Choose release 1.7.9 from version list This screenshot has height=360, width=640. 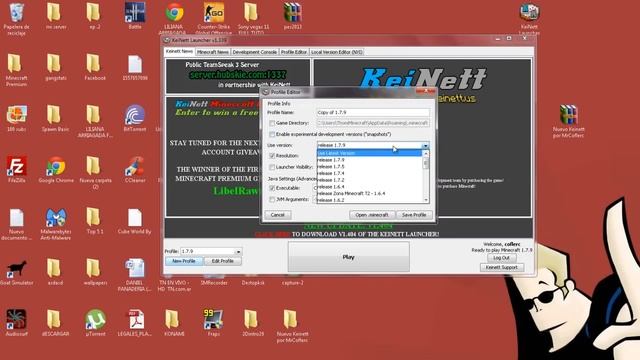[x=369, y=160]
